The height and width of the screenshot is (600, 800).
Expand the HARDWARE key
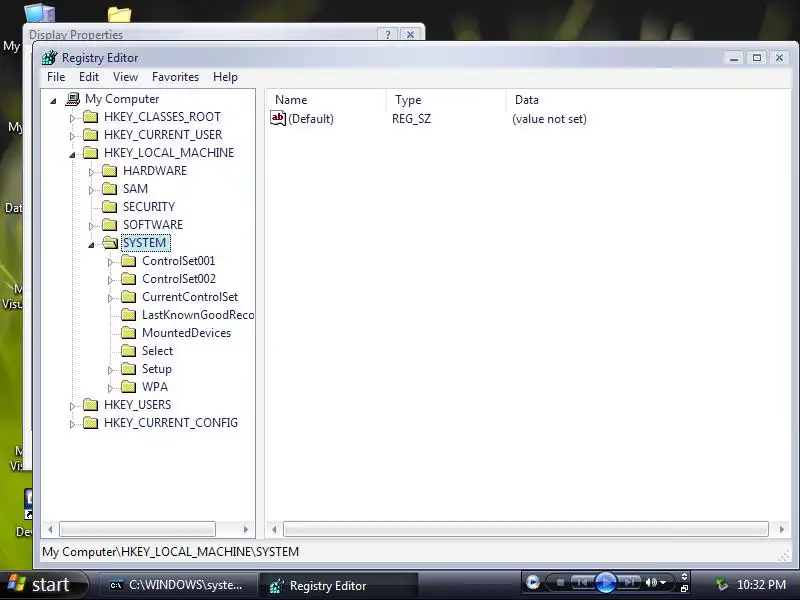[x=91, y=172]
